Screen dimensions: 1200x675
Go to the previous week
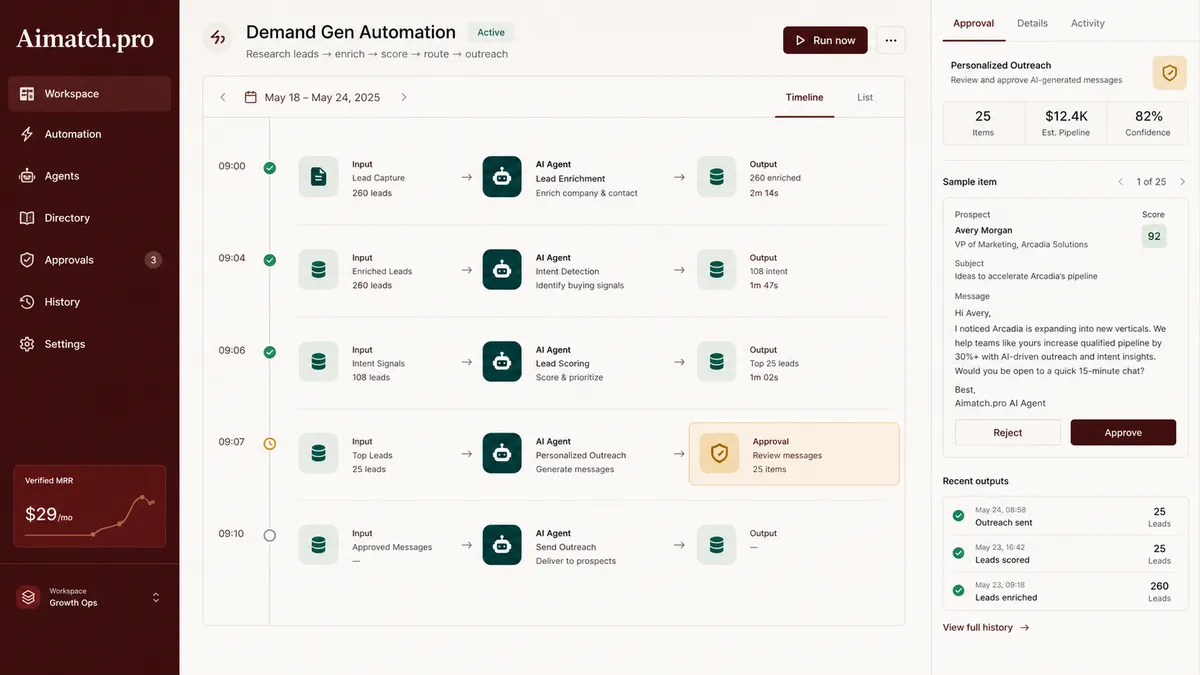[223, 97]
